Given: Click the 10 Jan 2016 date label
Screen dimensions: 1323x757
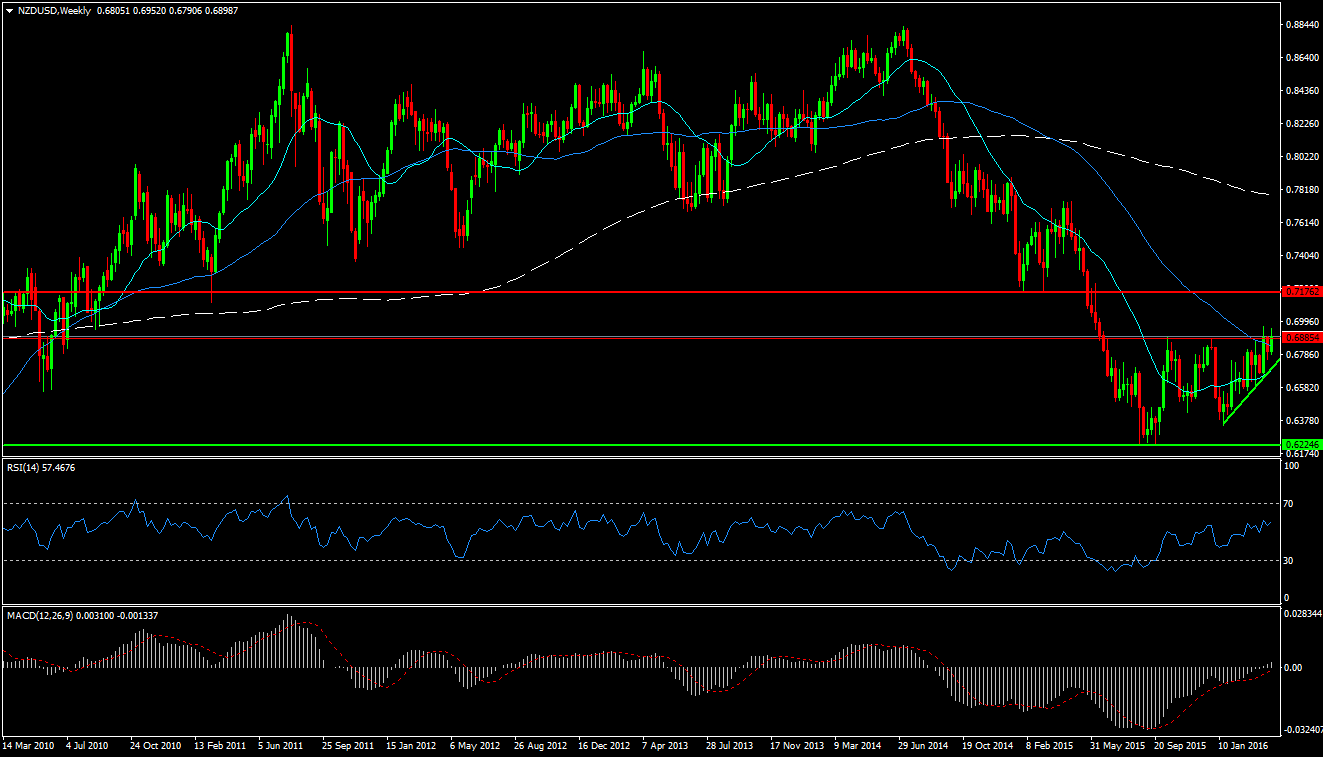Looking at the screenshot, I should tap(1244, 746).
